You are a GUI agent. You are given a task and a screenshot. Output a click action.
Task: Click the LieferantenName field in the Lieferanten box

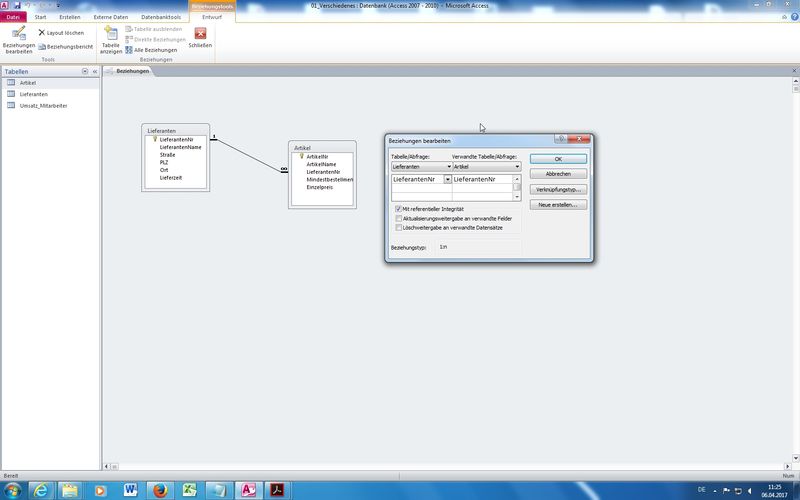pyautogui.click(x=180, y=147)
